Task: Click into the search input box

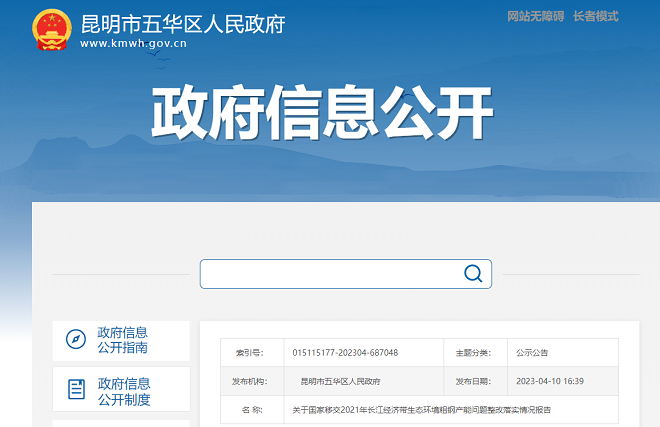Action: [330, 274]
